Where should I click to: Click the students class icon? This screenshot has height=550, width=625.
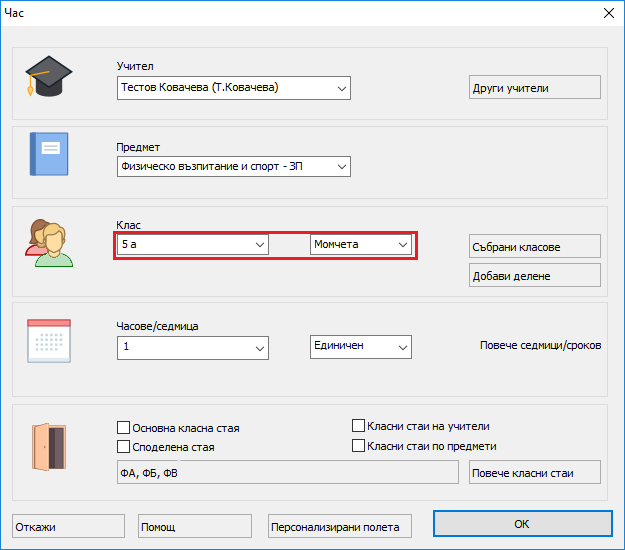point(49,241)
